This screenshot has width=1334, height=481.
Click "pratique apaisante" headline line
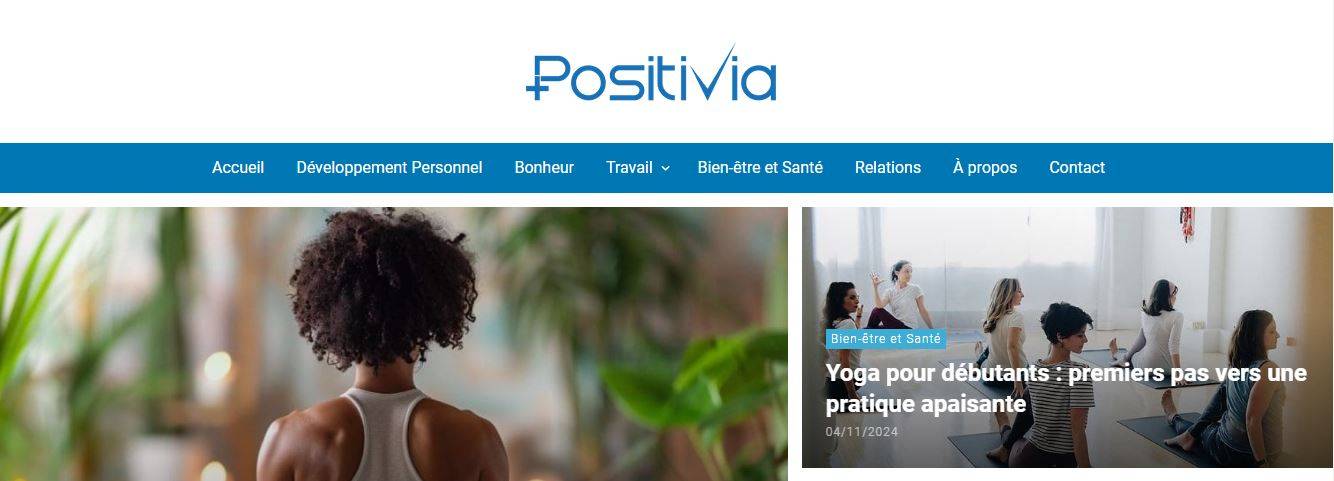coord(926,404)
